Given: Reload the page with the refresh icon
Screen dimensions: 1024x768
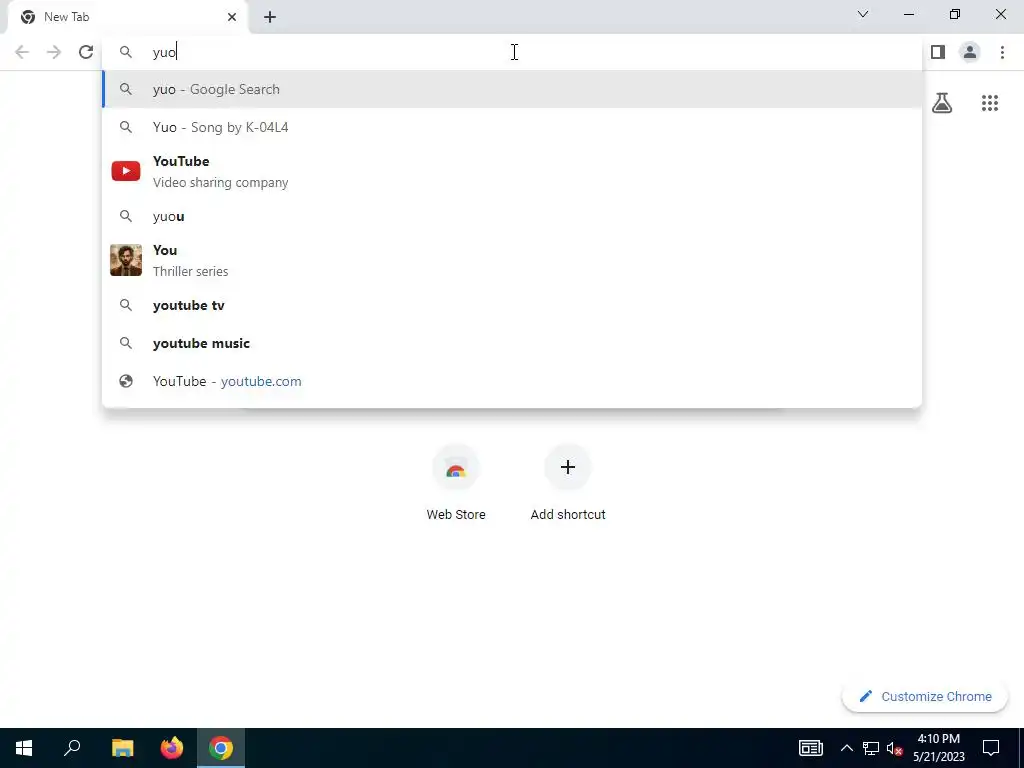Looking at the screenshot, I should click(x=86, y=52).
